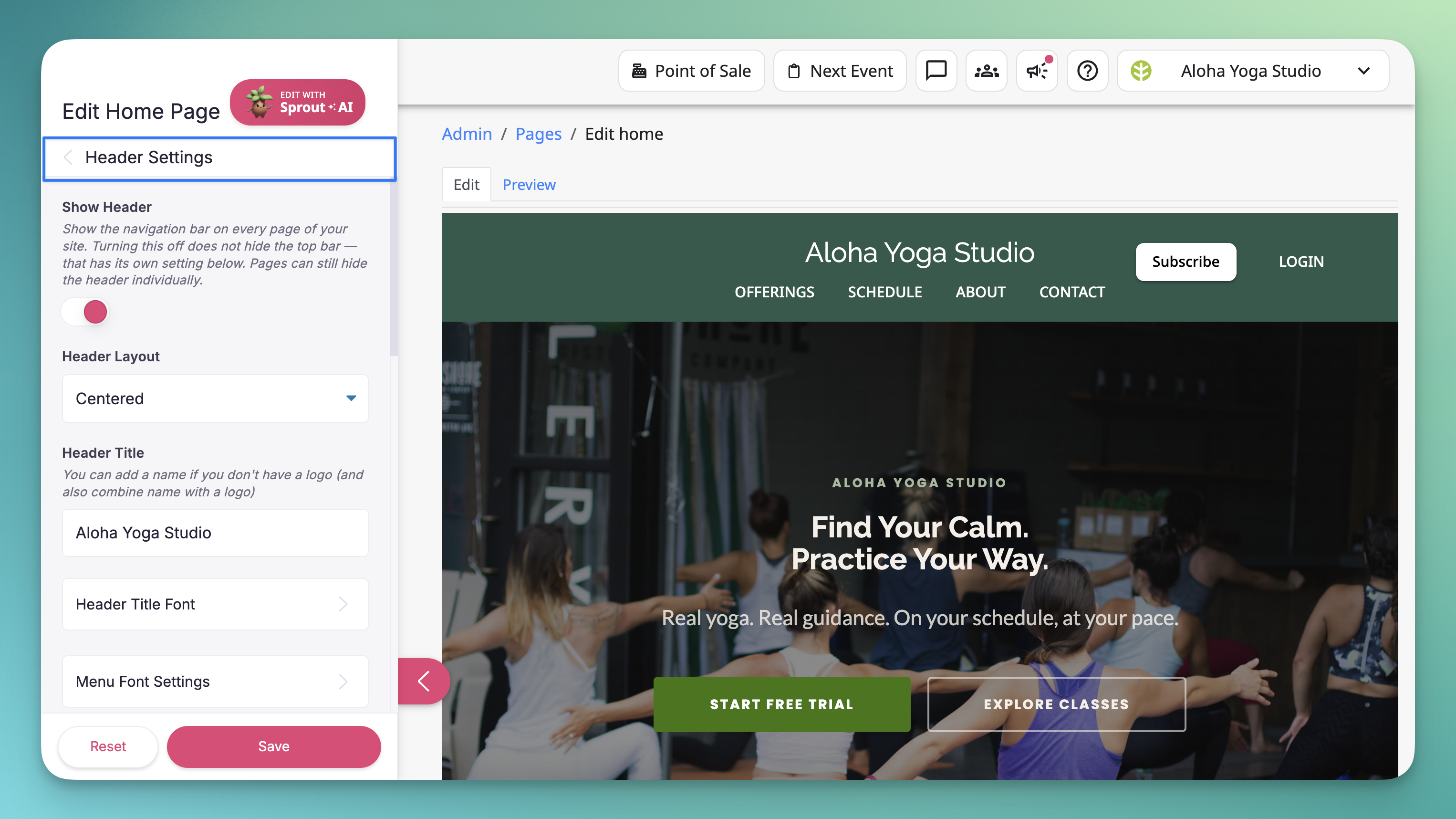Click EXPLORE CLASSES button
This screenshot has width=1456, height=819.
pos(1056,704)
